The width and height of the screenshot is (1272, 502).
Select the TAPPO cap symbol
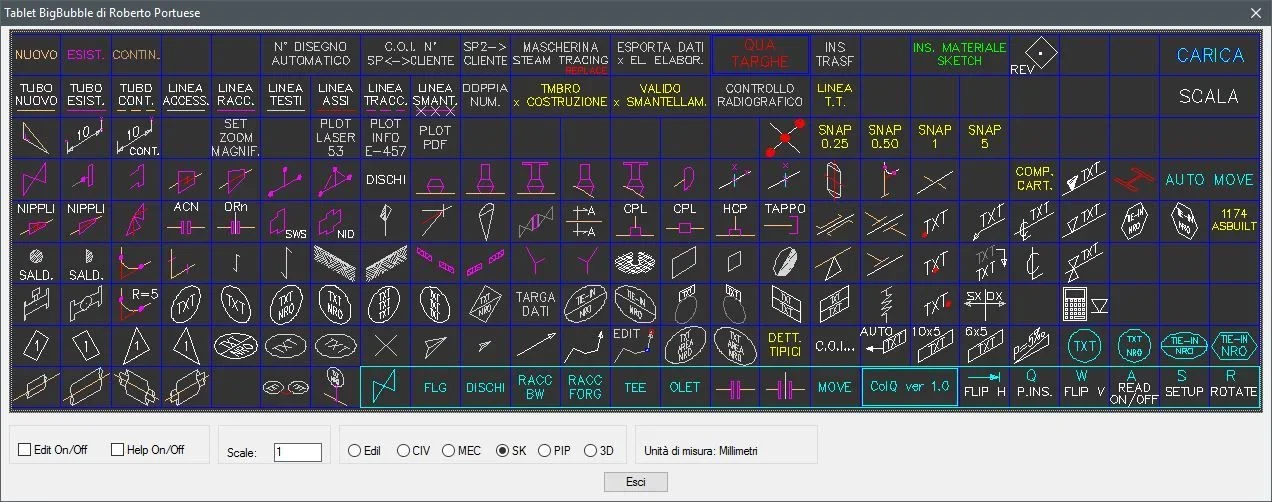pos(785,218)
